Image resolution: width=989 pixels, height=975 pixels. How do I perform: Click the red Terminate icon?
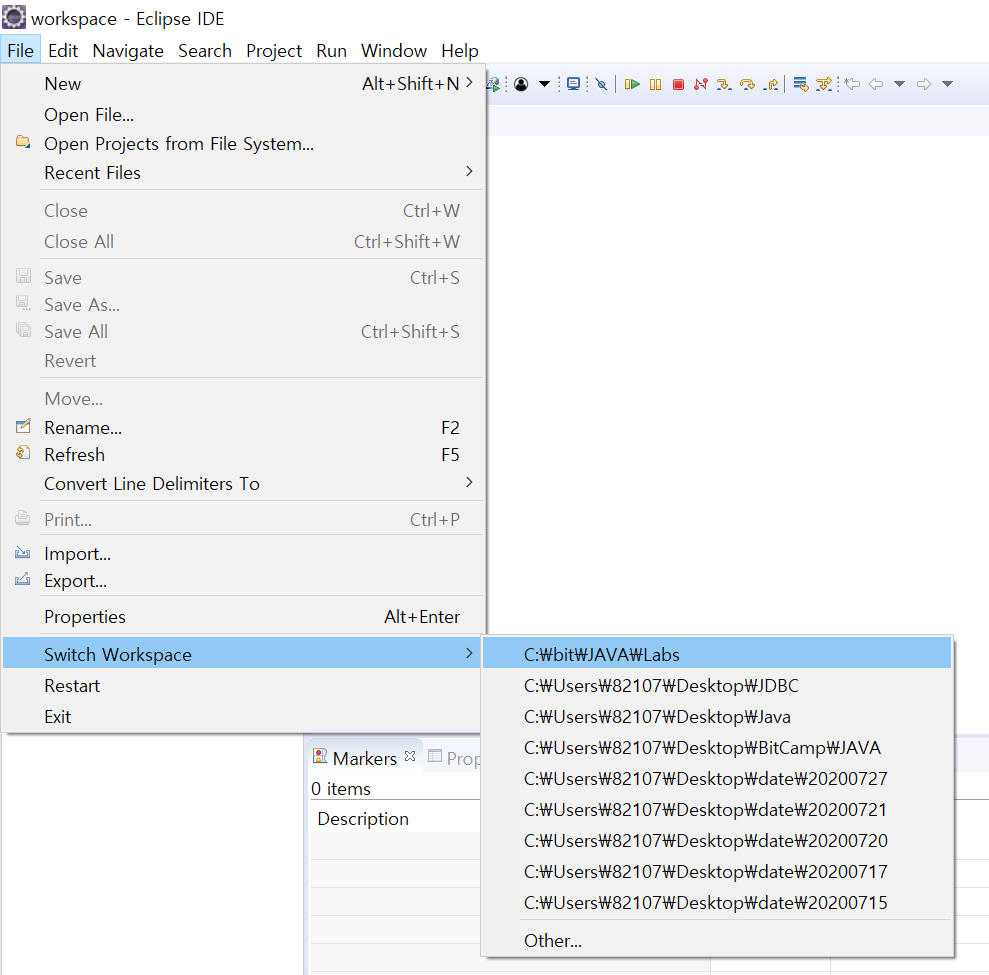click(x=679, y=84)
